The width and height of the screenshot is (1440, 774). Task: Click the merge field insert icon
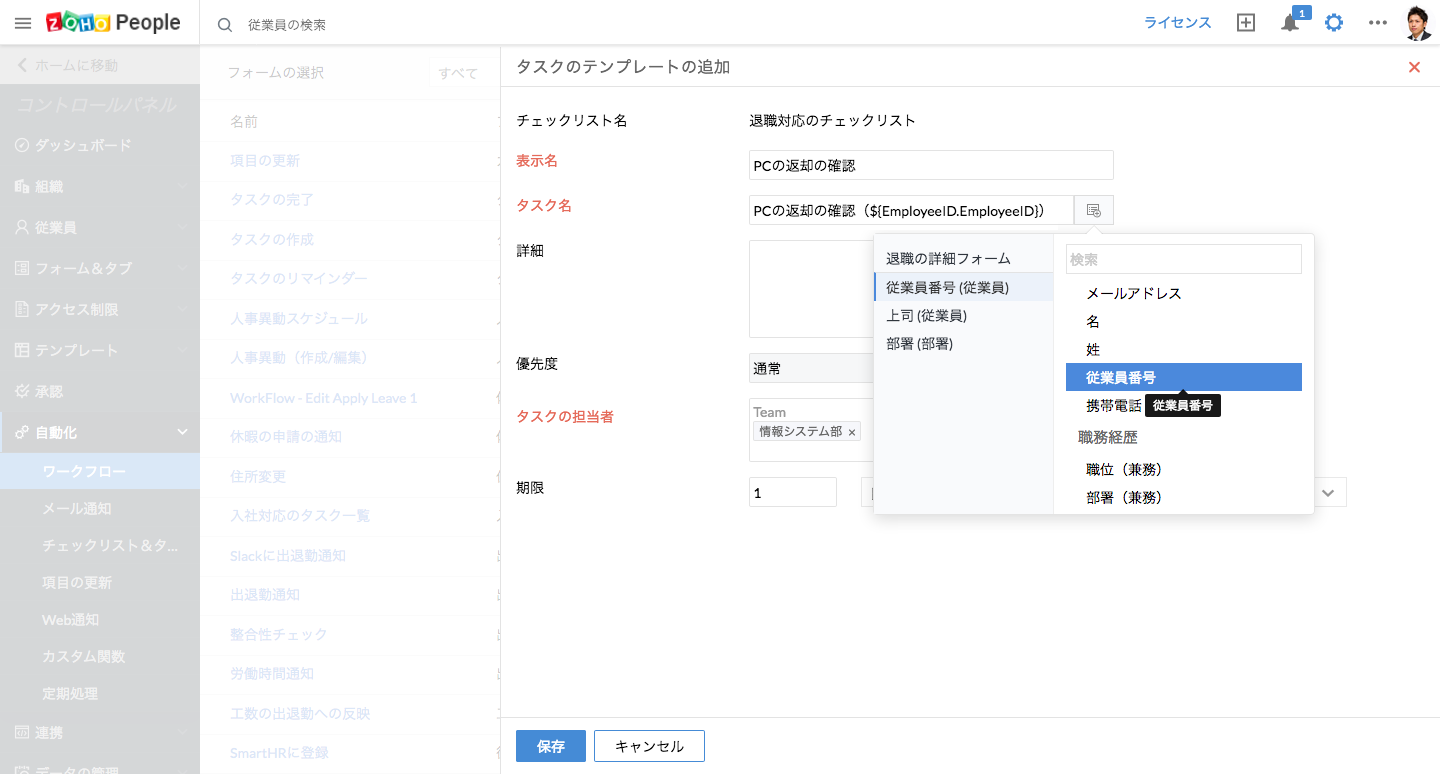(1093, 210)
